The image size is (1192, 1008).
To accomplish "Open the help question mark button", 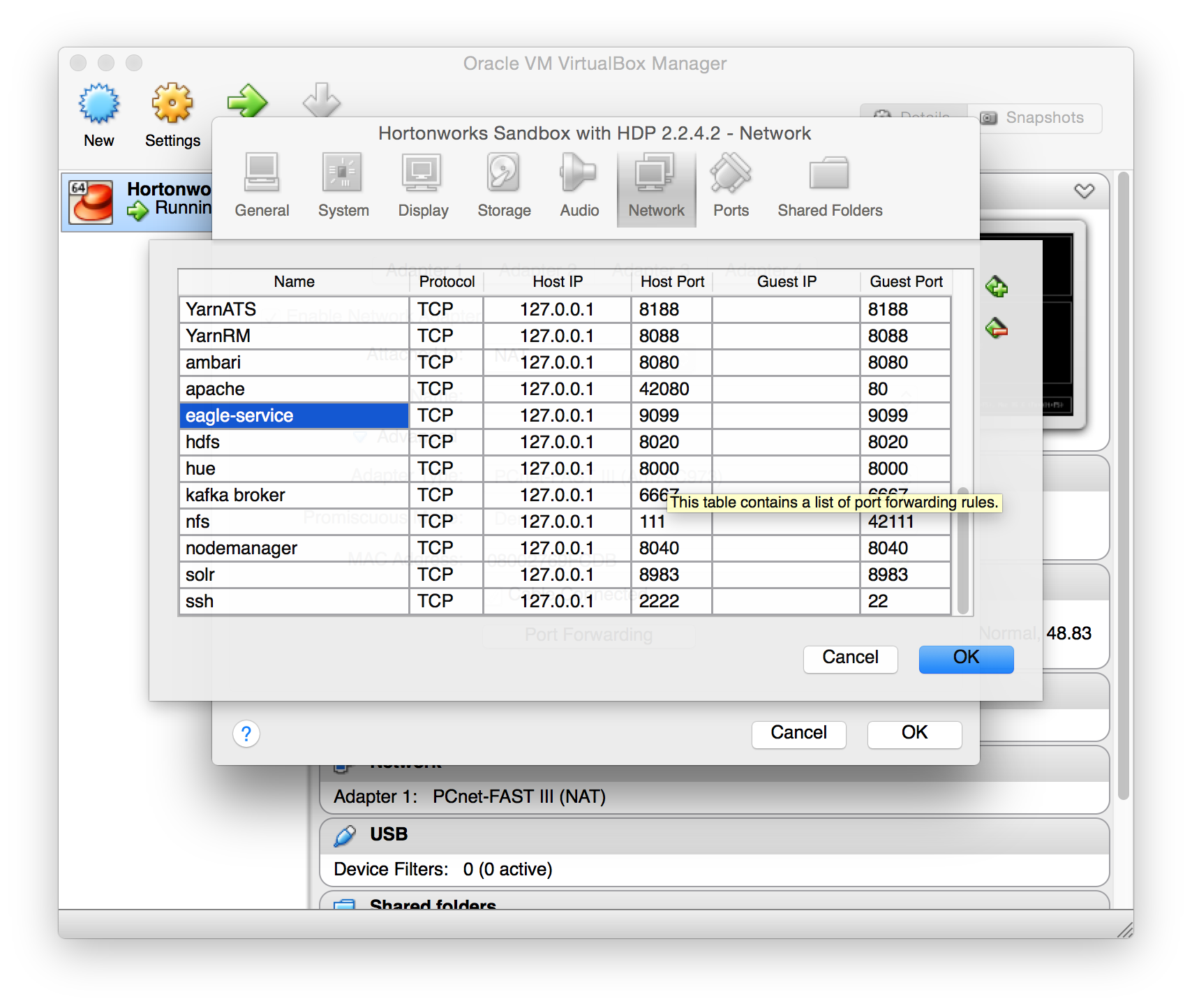I will pyautogui.click(x=246, y=734).
